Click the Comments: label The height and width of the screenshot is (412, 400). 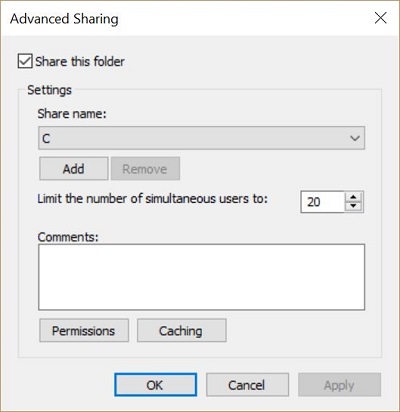click(x=68, y=237)
